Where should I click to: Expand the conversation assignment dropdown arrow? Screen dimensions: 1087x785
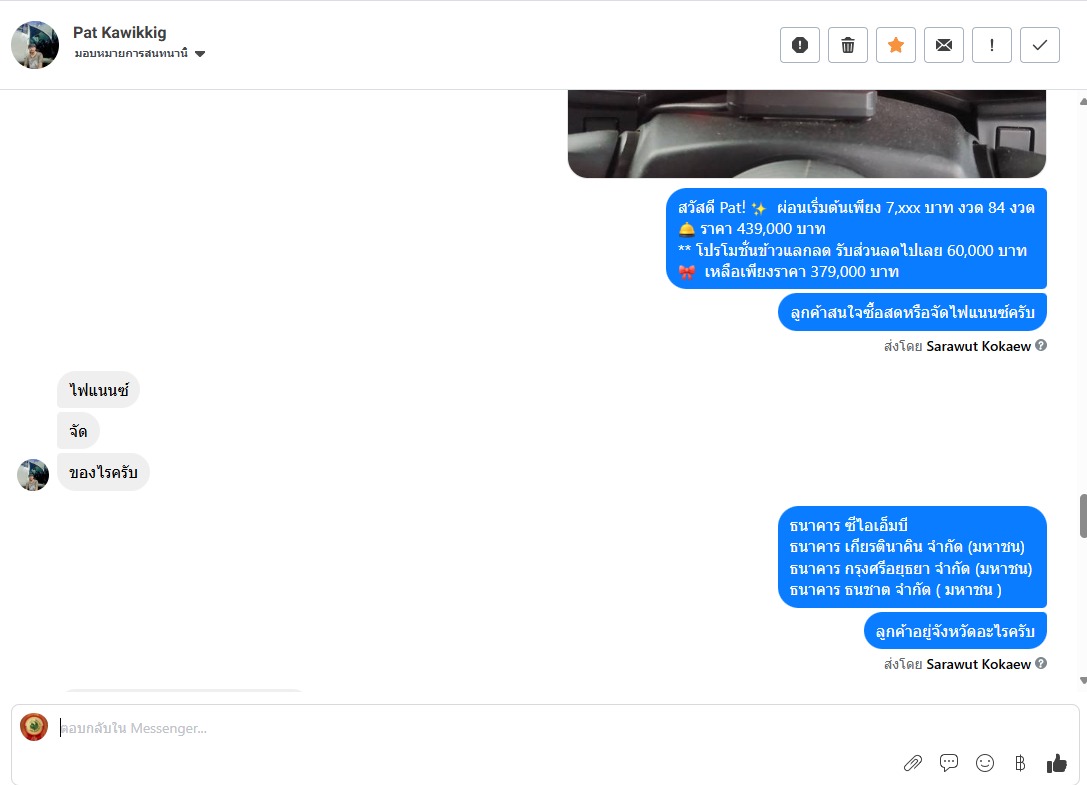[200, 53]
